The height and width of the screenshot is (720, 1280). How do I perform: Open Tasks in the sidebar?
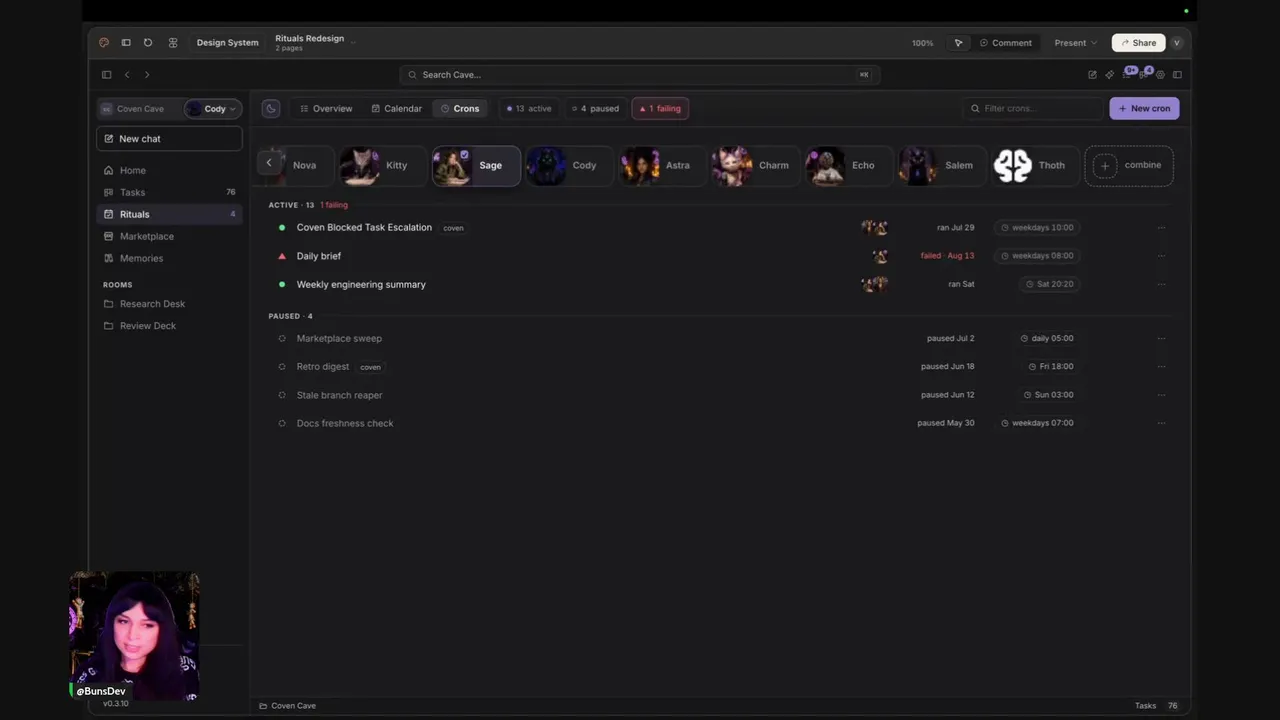point(169,192)
